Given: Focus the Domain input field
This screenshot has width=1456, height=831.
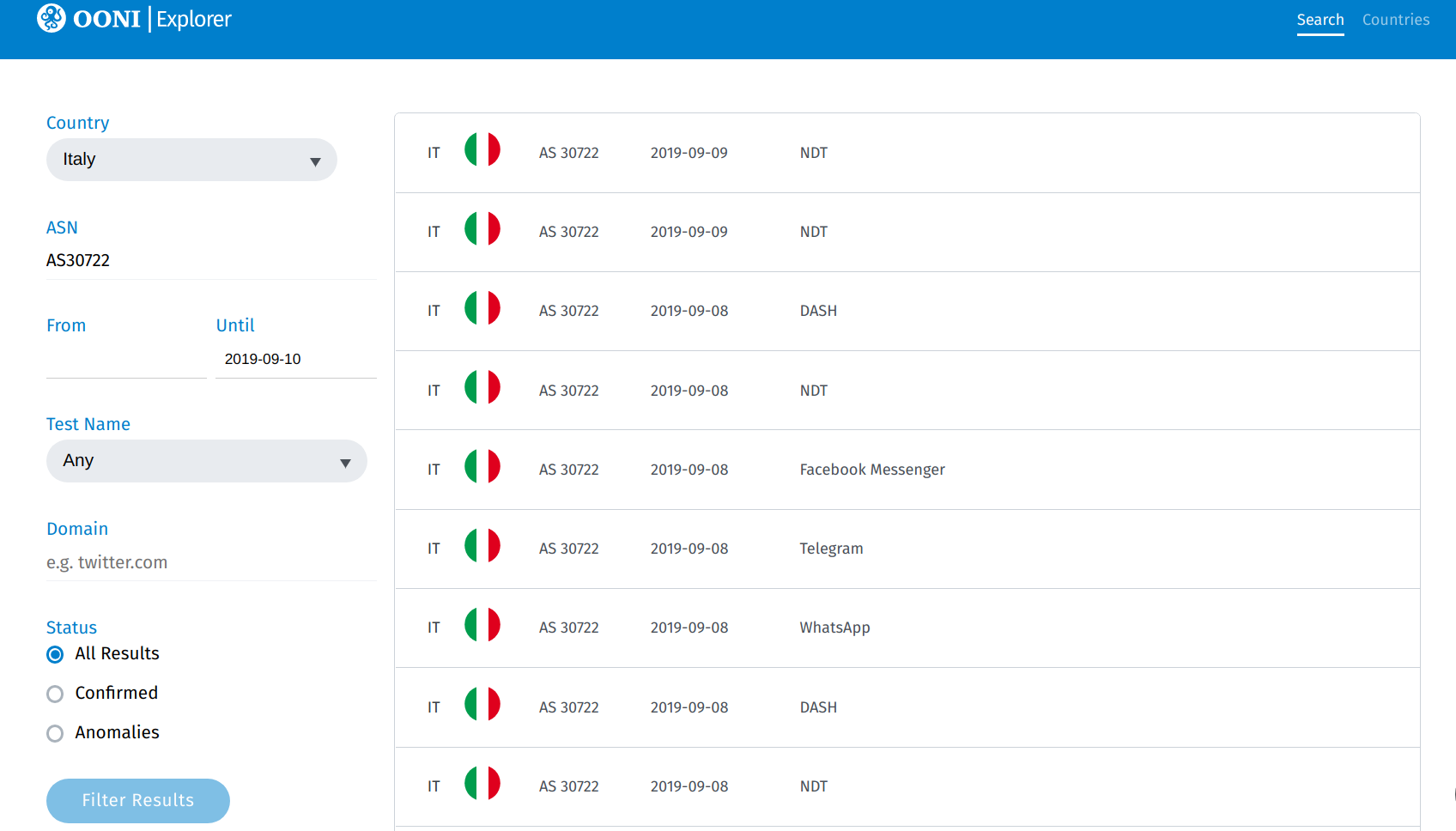Looking at the screenshot, I should [210, 562].
